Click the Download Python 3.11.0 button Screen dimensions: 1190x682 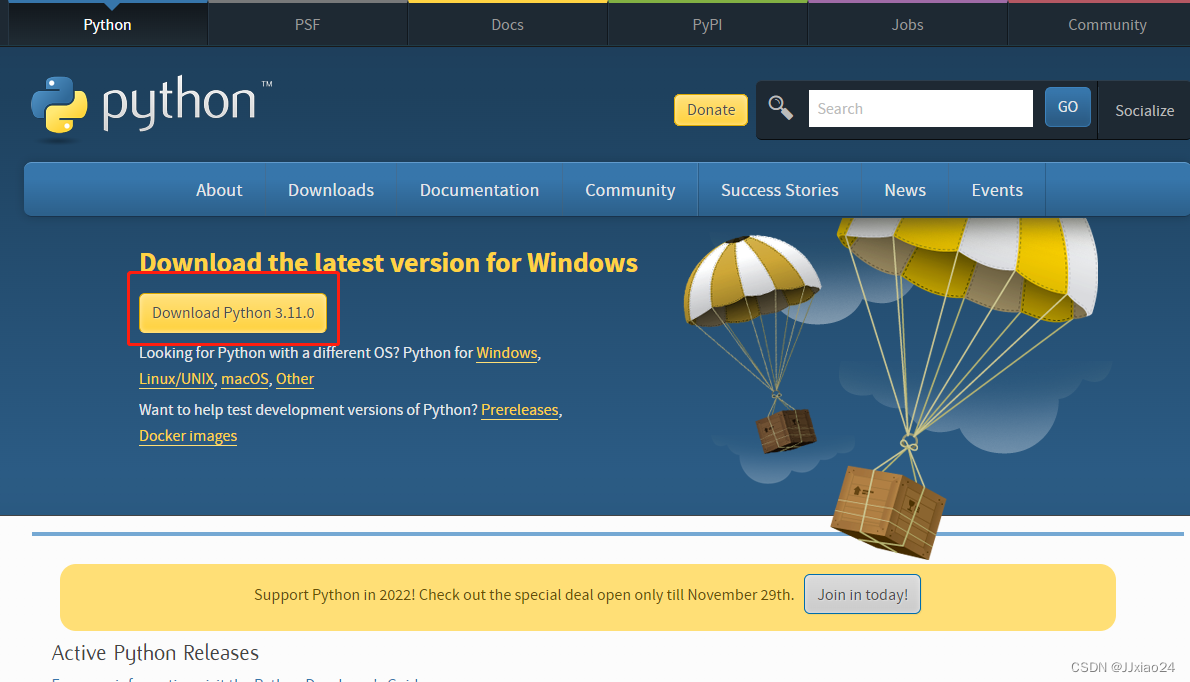[233, 313]
